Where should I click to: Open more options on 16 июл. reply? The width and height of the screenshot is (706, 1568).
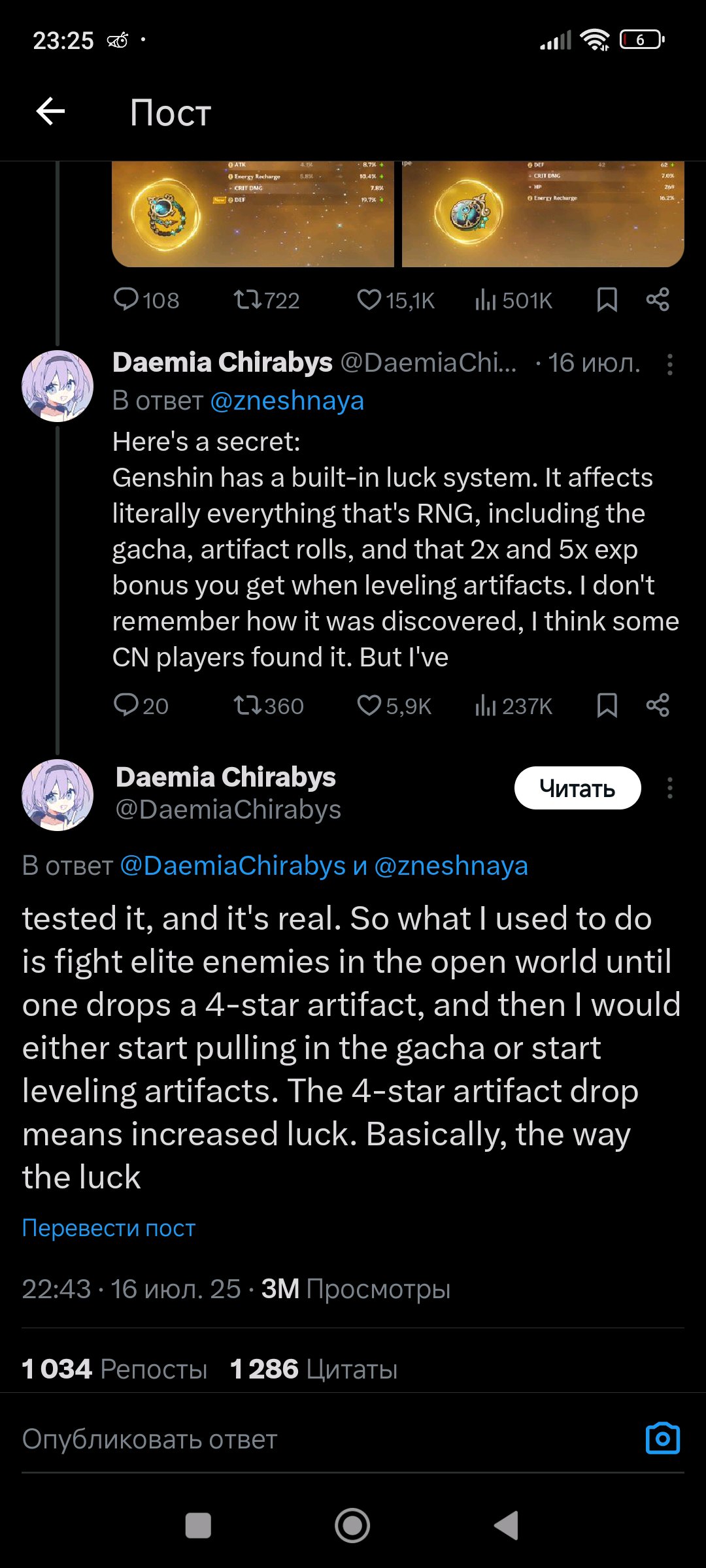pos(669,364)
